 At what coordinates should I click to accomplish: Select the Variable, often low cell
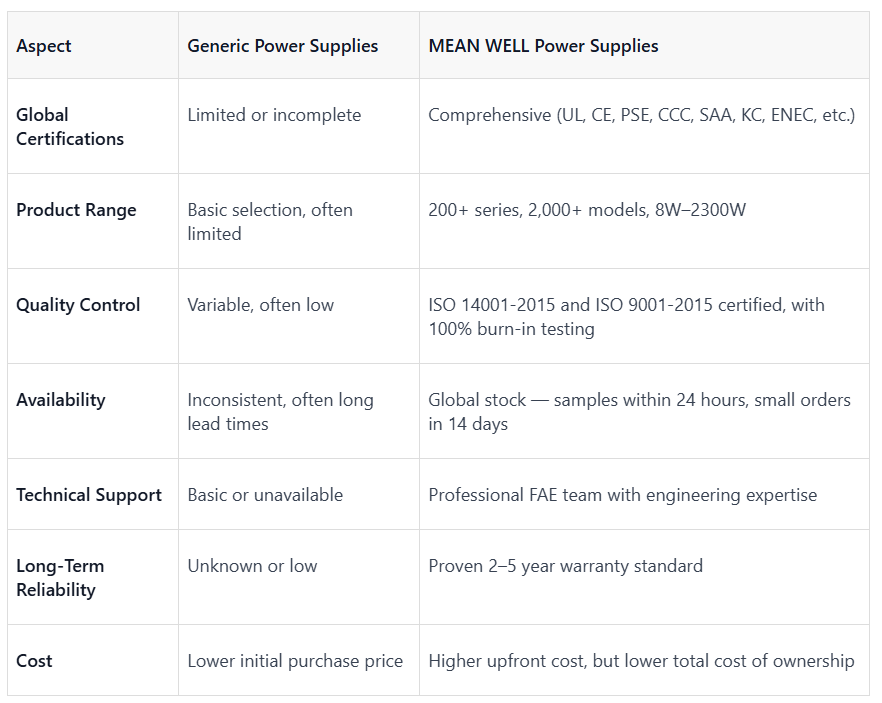(260, 305)
